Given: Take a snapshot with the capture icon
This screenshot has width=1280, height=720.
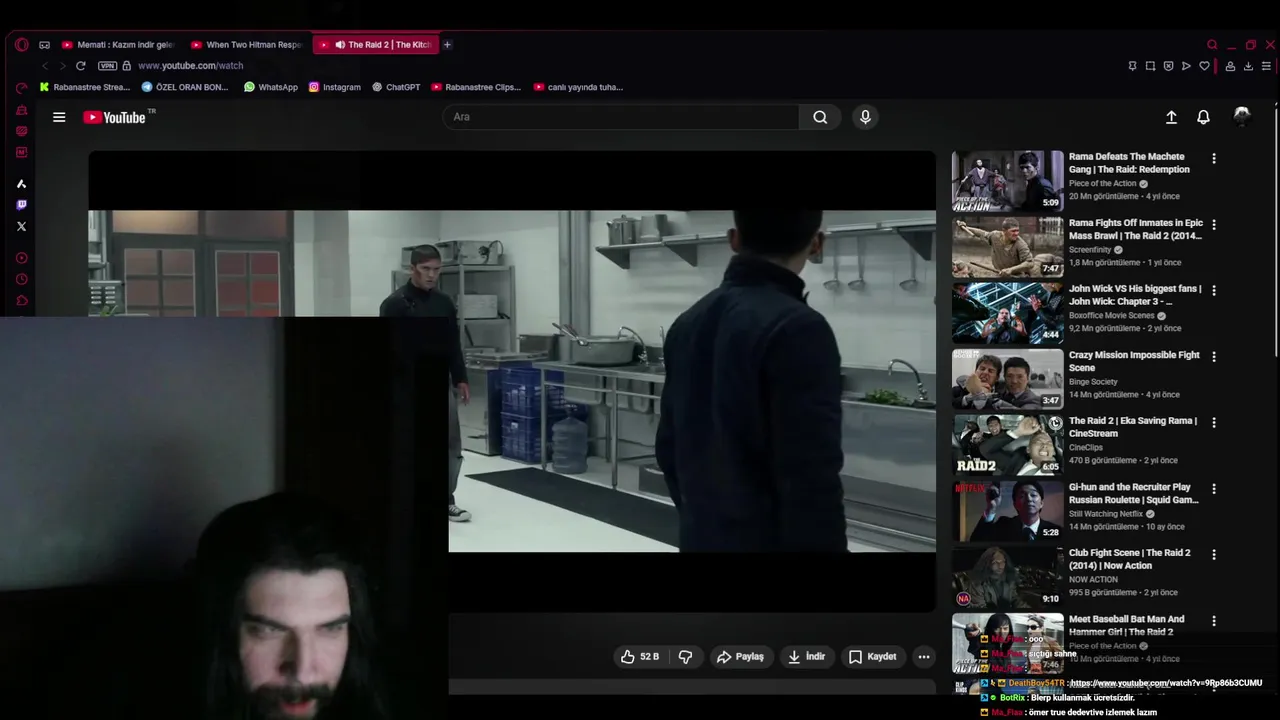Looking at the screenshot, I should [x=1150, y=66].
